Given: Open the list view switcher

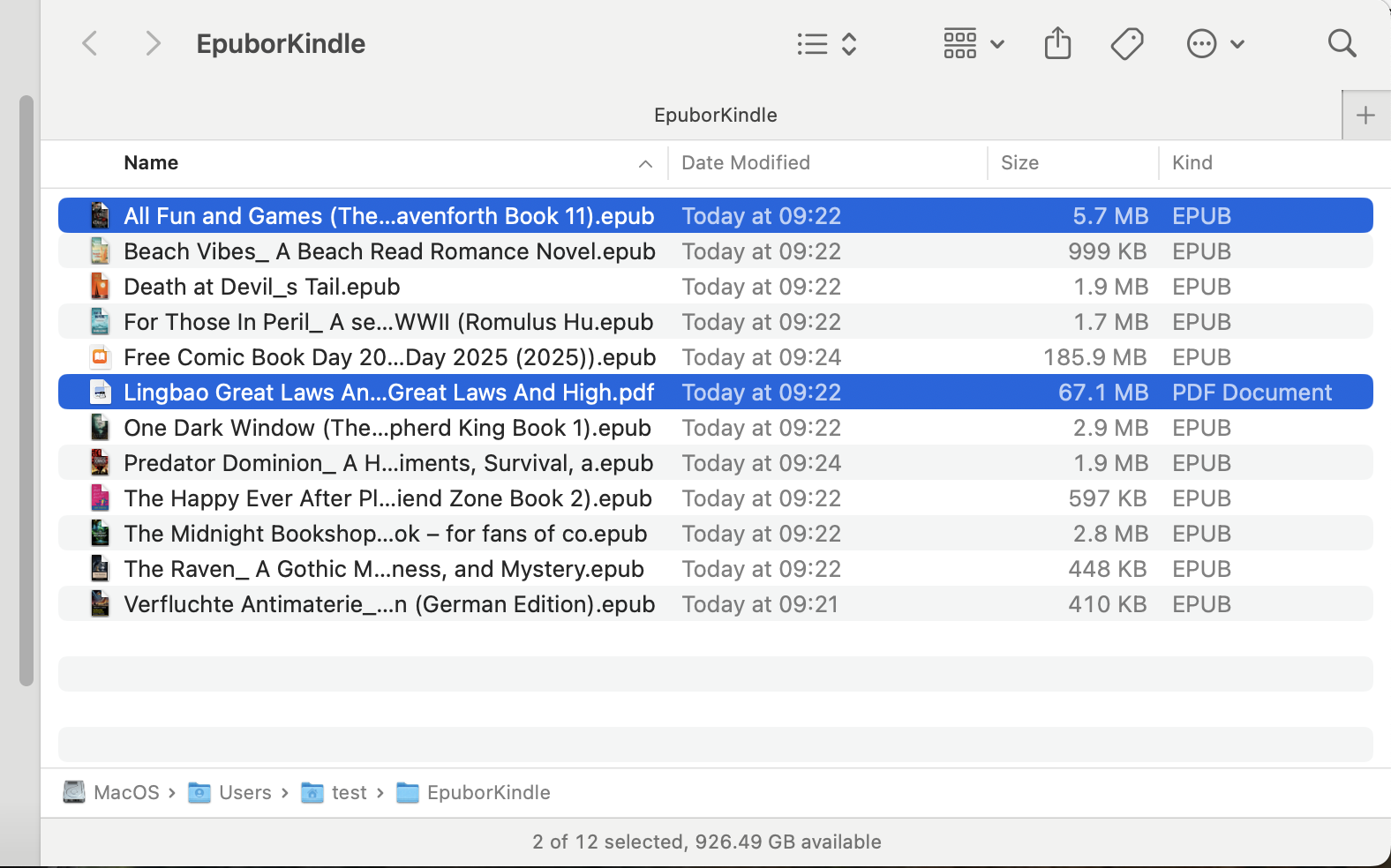Looking at the screenshot, I should click(x=827, y=44).
